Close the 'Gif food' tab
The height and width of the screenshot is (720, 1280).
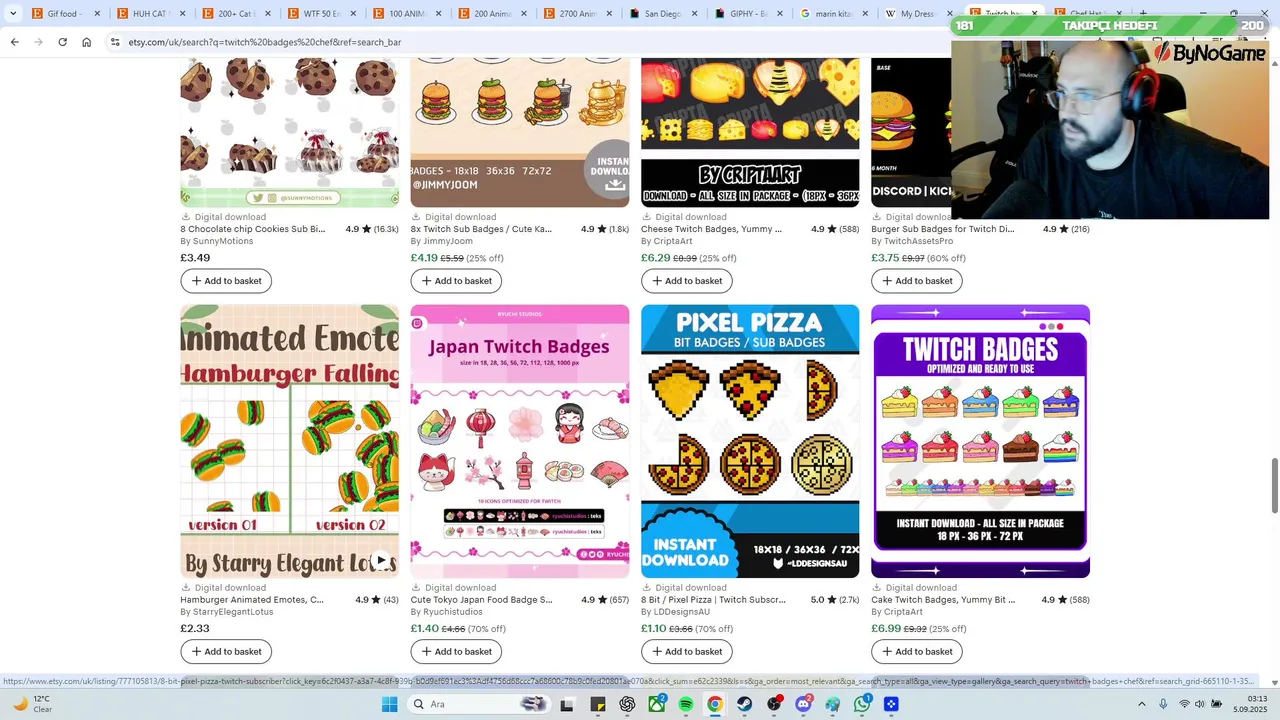(95, 14)
